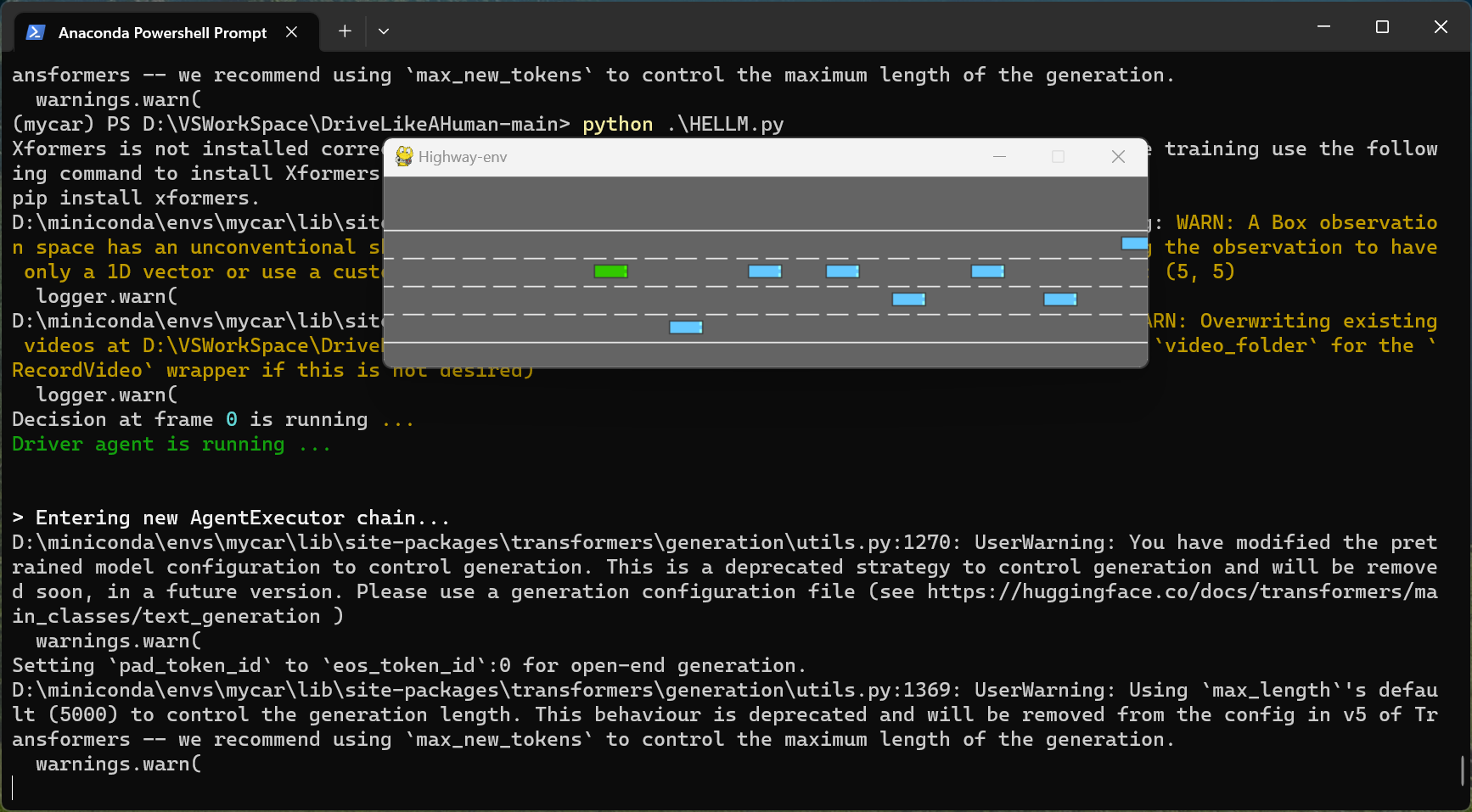The width and height of the screenshot is (1472, 812).
Task: Minimize the Windows Terminal window
Action: click(x=1323, y=26)
